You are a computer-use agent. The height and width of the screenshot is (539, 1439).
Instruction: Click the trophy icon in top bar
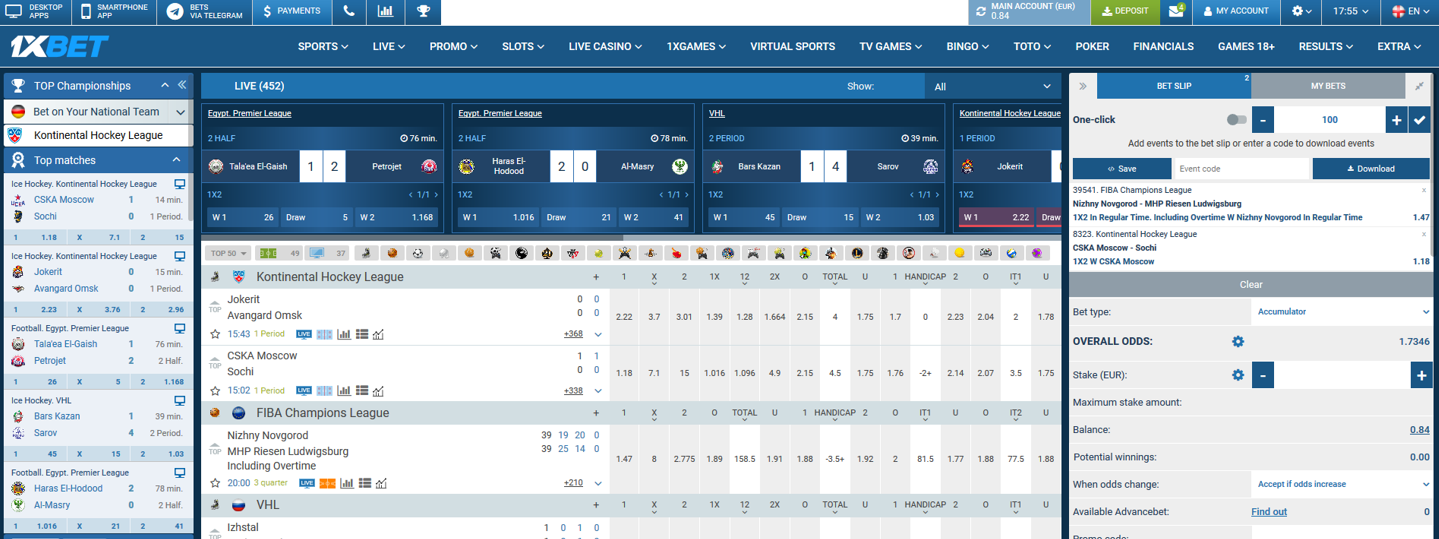pyautogui.click(x=424, y=12)
